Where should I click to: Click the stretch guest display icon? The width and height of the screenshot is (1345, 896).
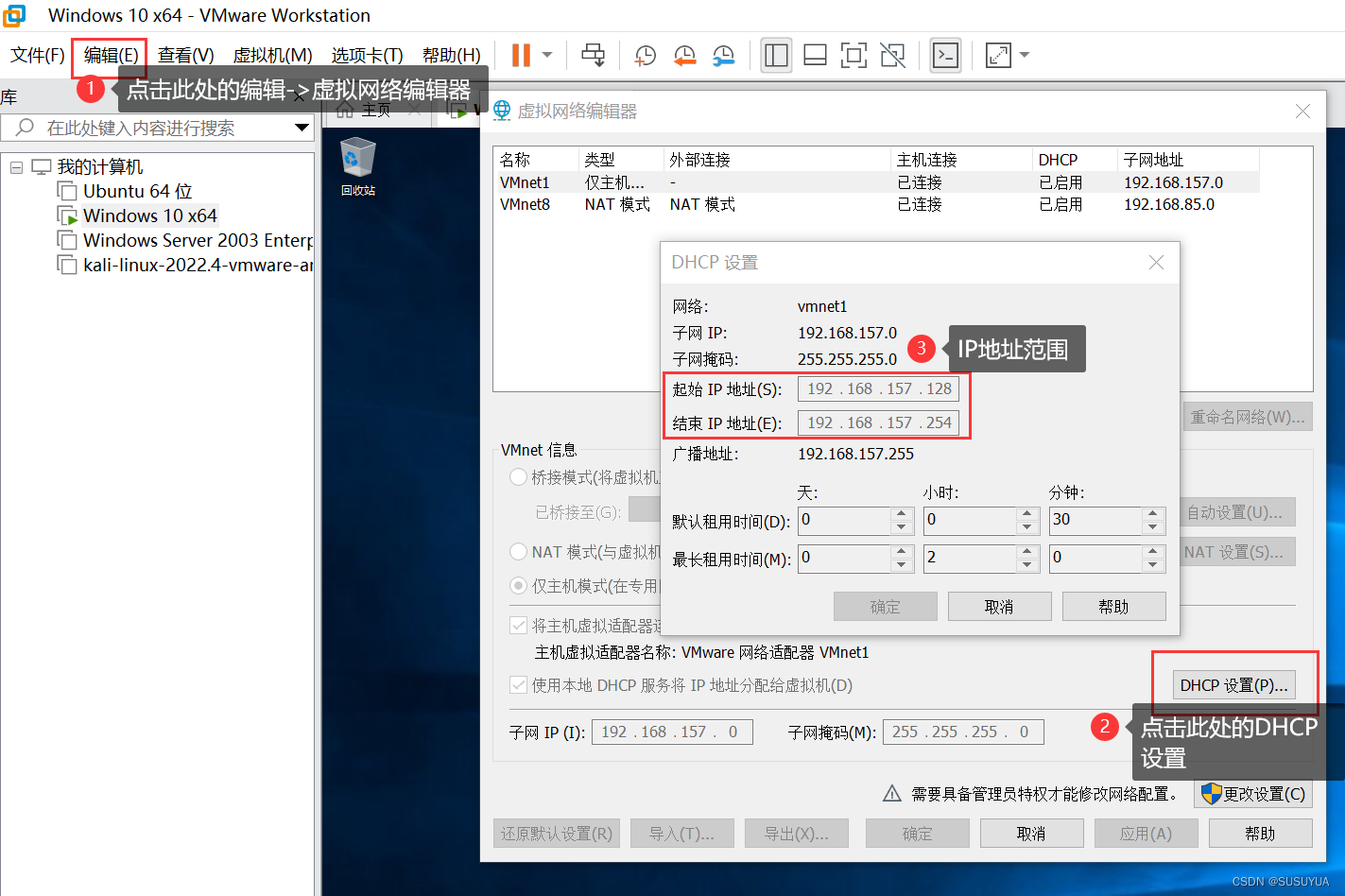(998, 55)
